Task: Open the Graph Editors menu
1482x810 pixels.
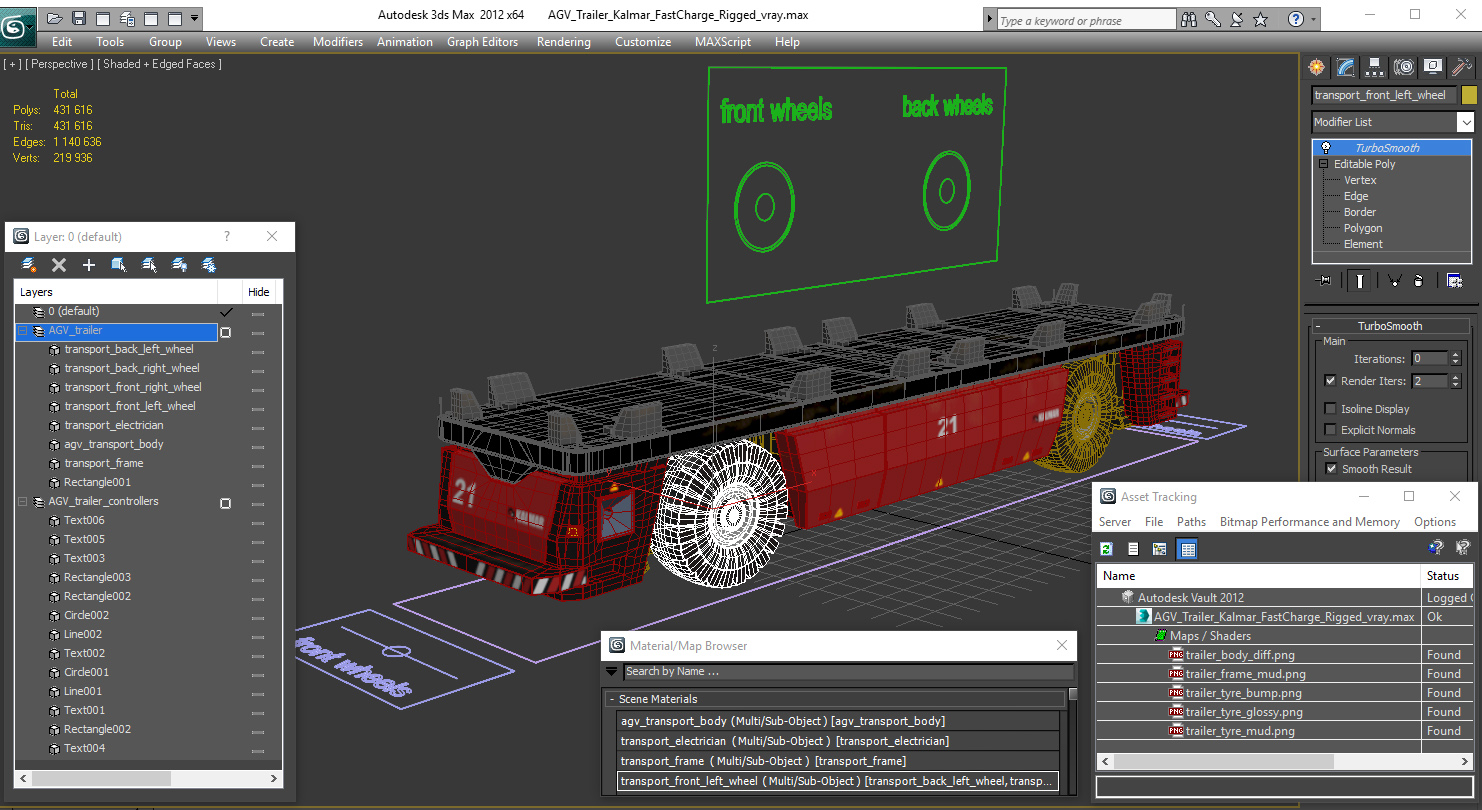Action: (x=483, y=42)
